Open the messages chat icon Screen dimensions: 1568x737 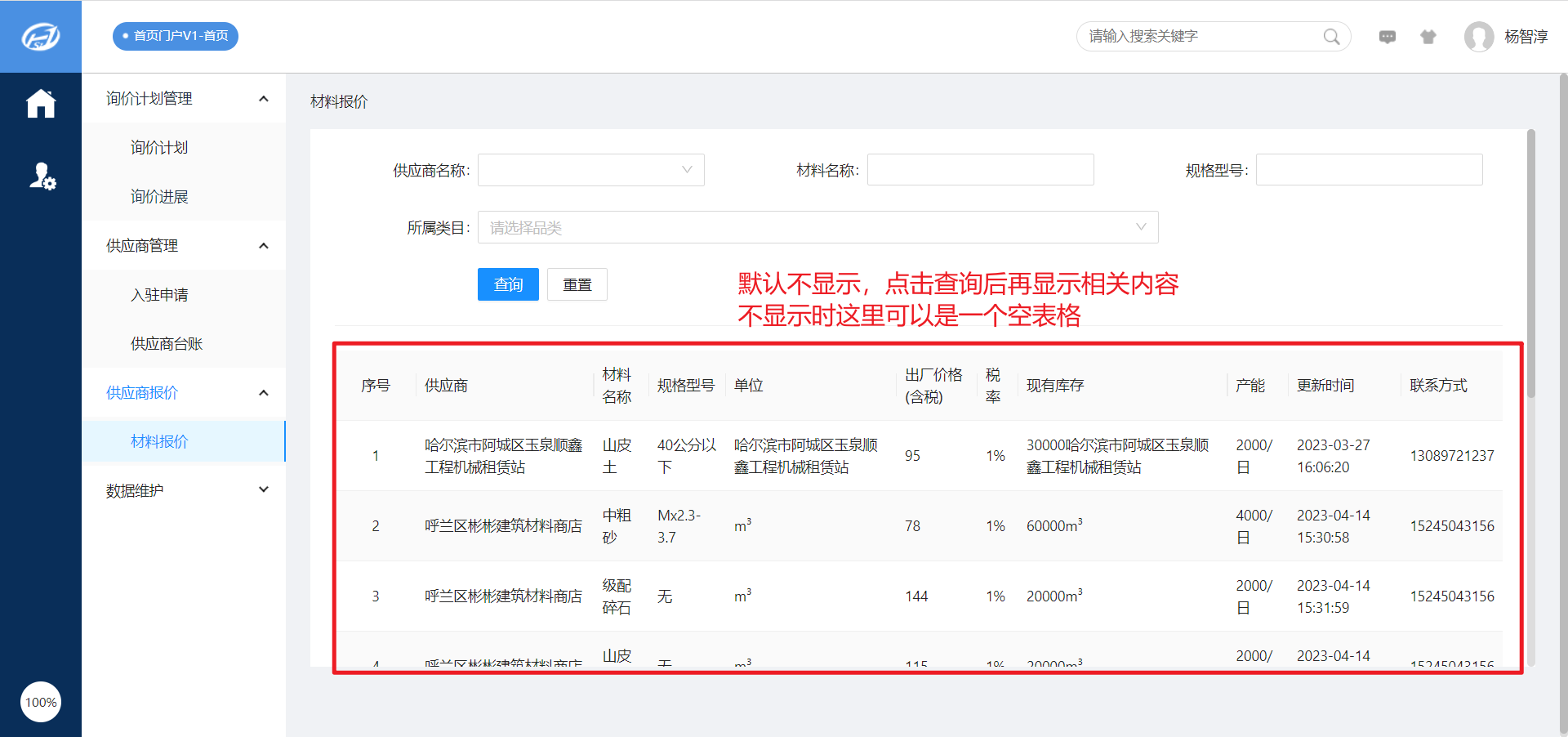pos(1388,37)
